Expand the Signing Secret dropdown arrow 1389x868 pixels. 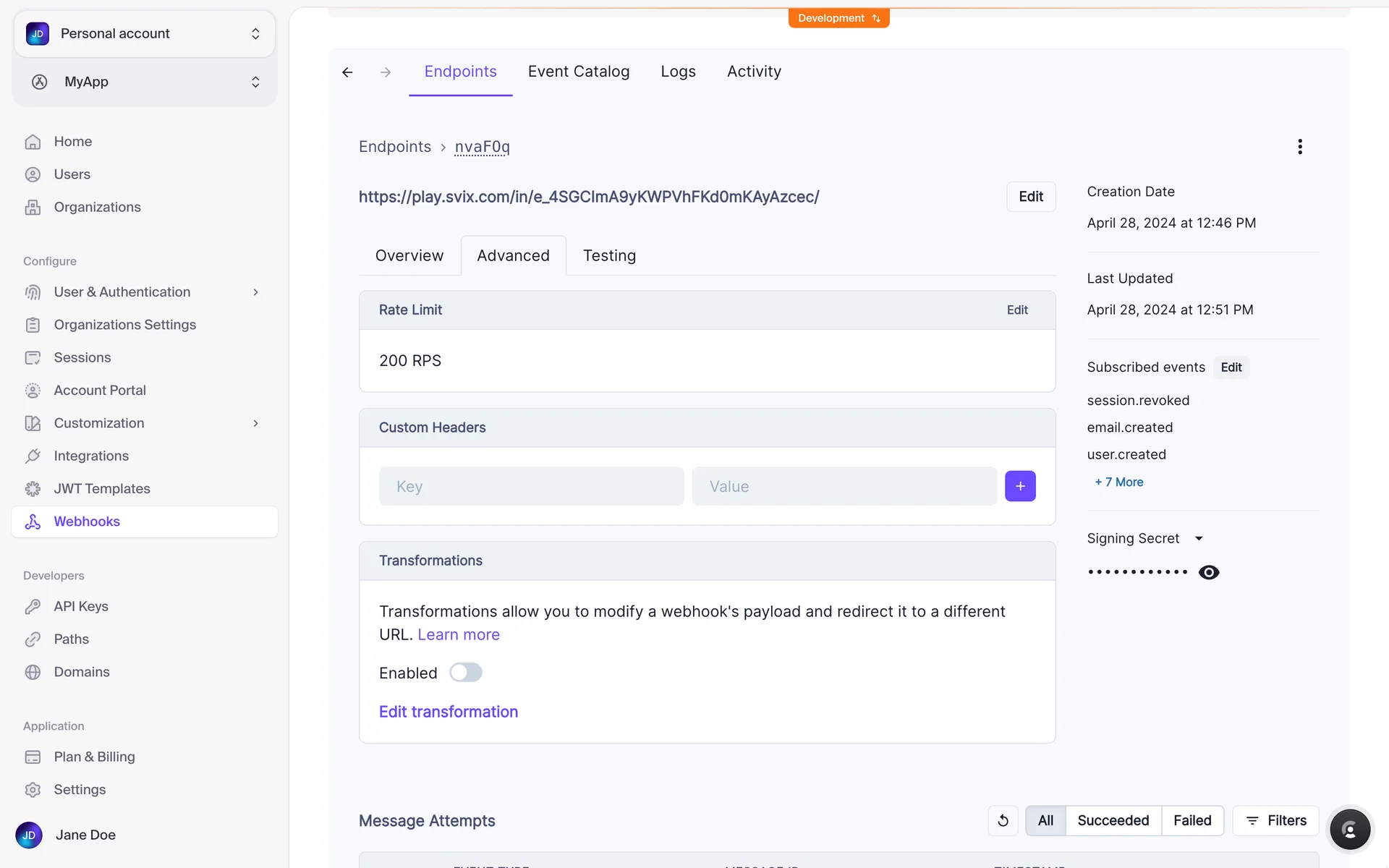(1199, 538)
